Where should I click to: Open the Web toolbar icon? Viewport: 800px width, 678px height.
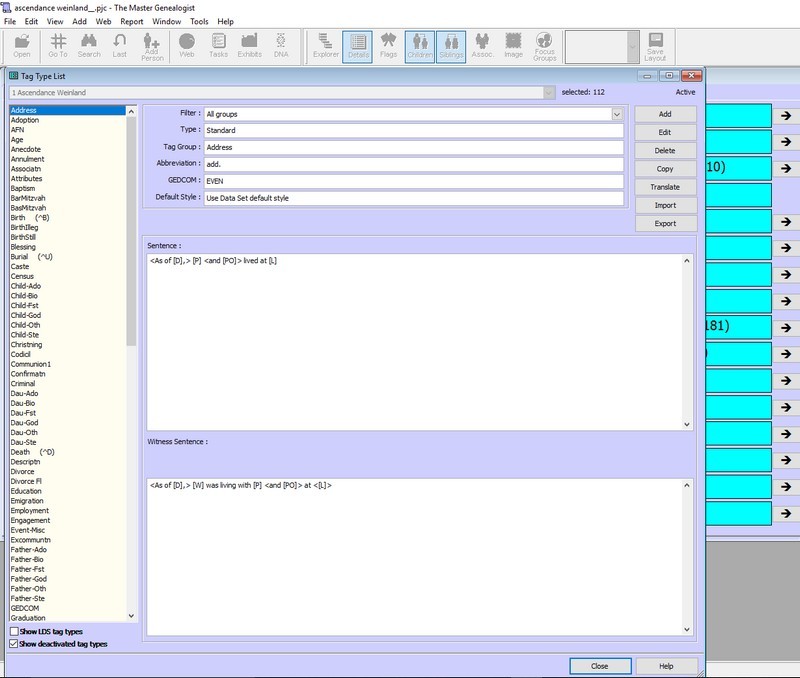187,46
